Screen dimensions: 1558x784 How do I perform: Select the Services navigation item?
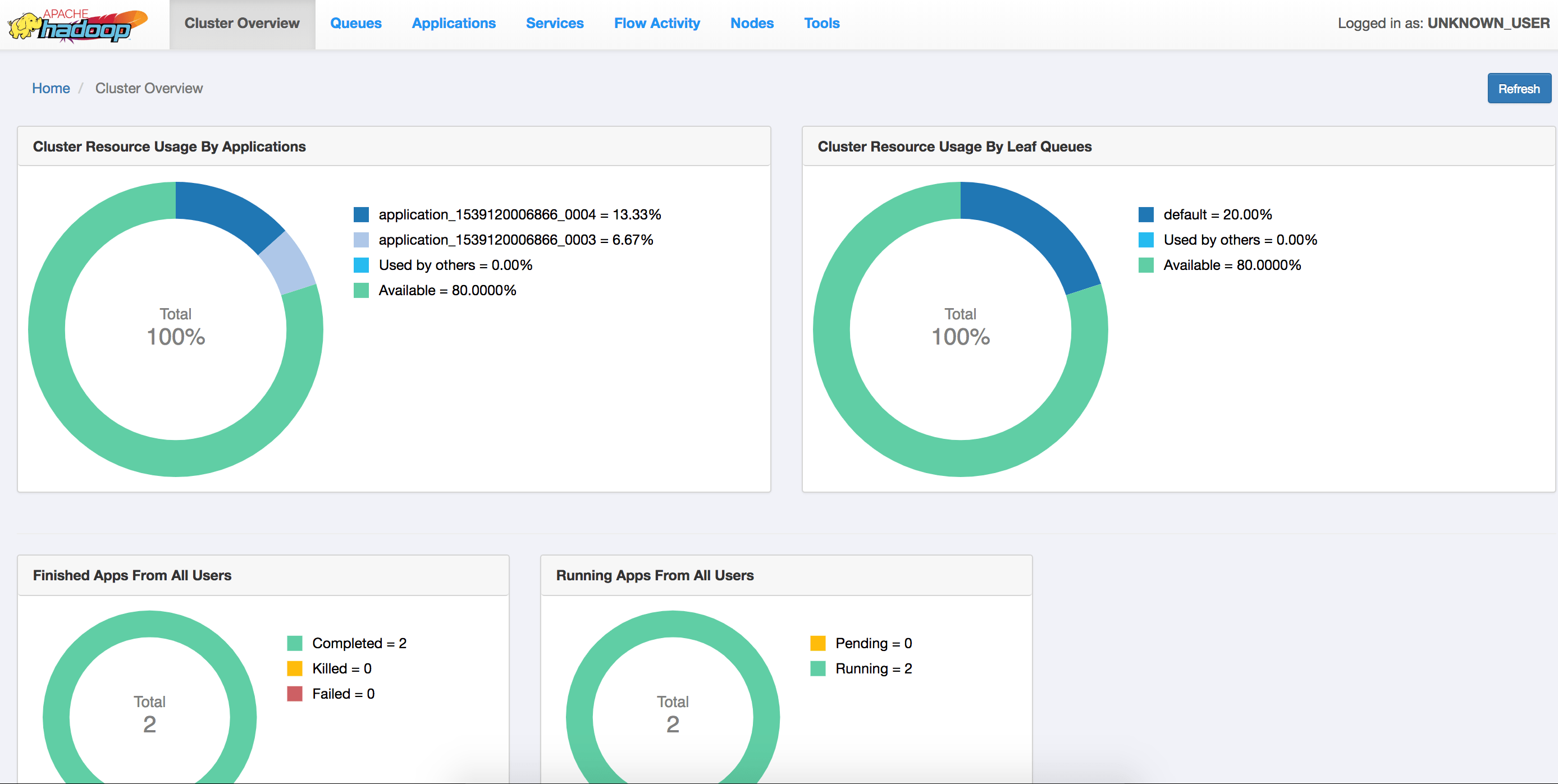555,24
